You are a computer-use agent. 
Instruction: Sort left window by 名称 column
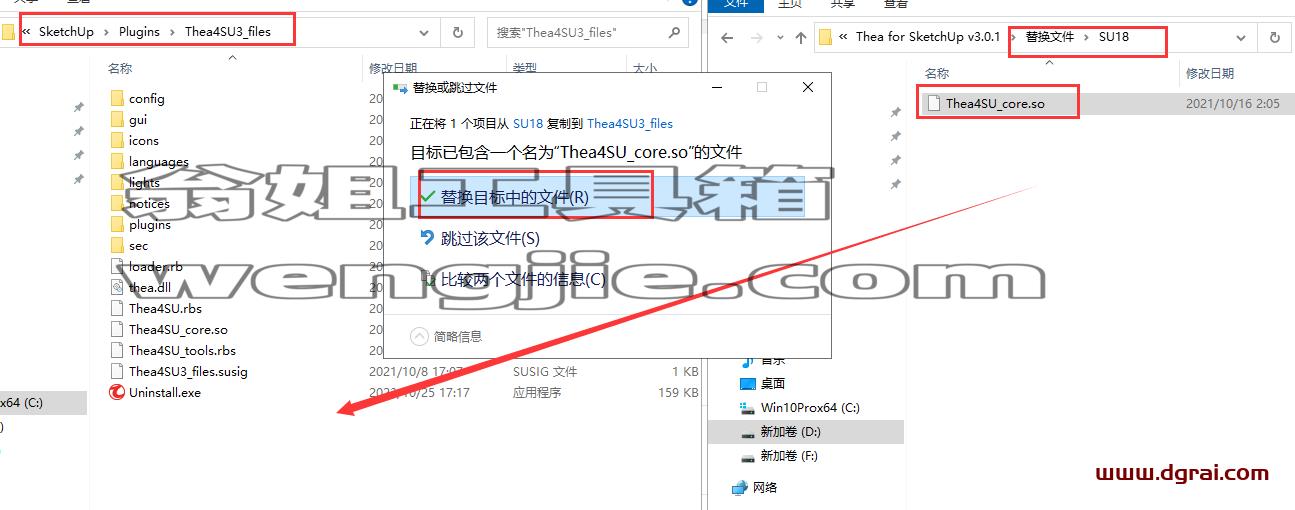[120, 68]
